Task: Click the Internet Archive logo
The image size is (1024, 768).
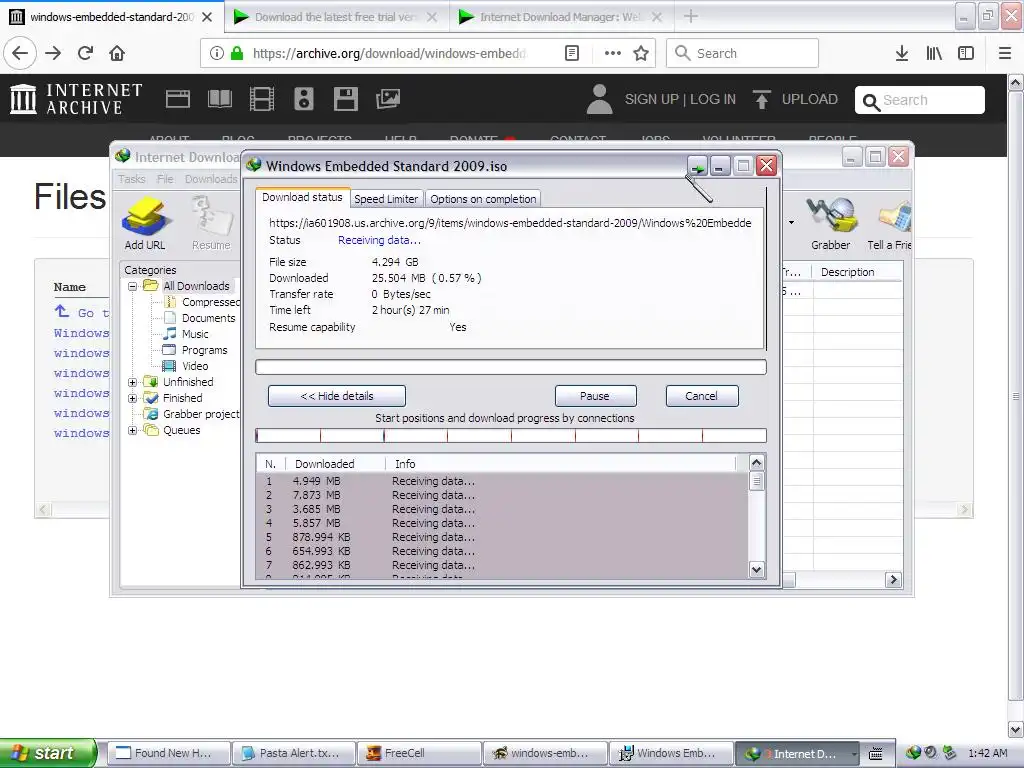Action: [x=76, y=99]
